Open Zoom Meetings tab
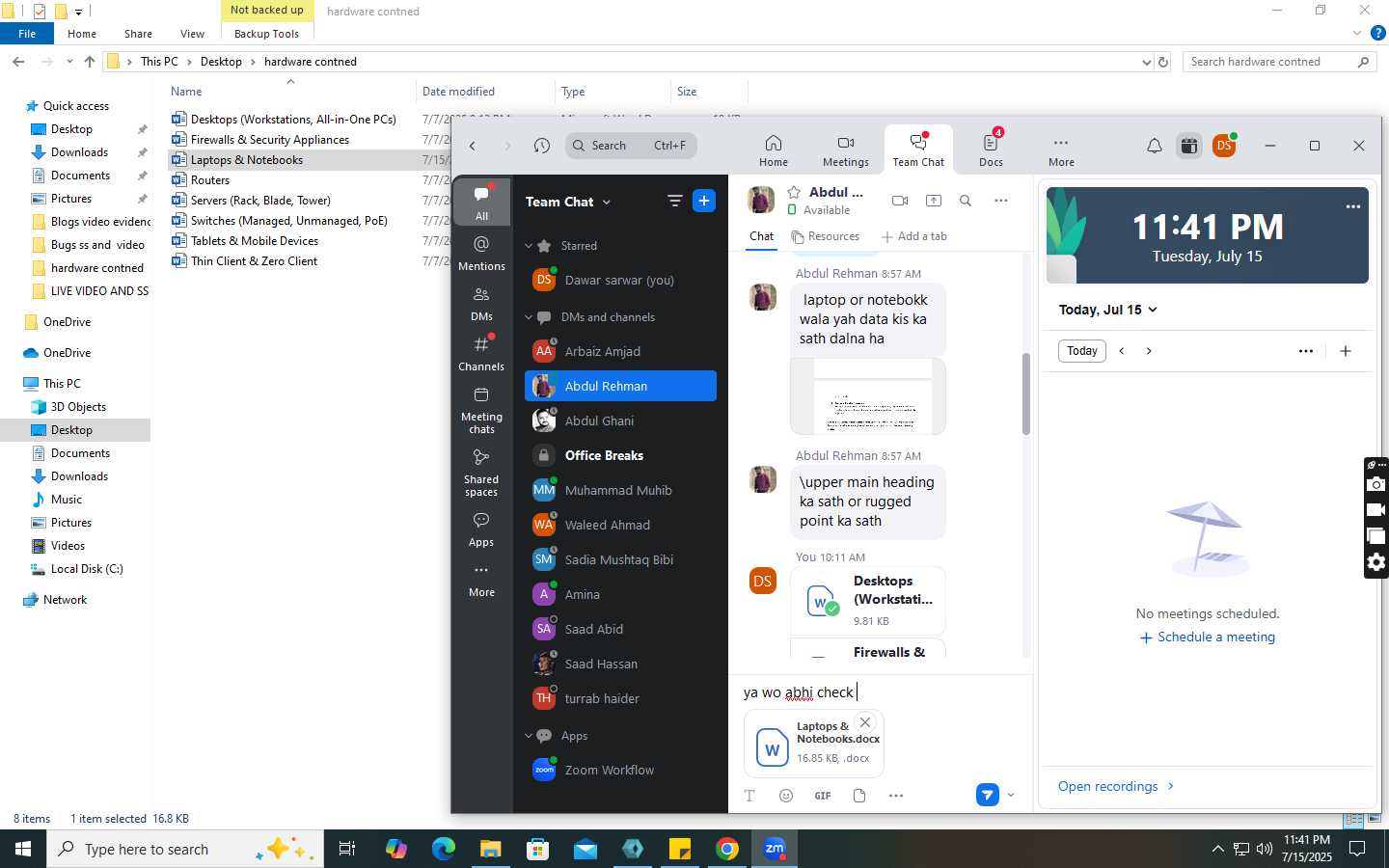 pos(845,151)
